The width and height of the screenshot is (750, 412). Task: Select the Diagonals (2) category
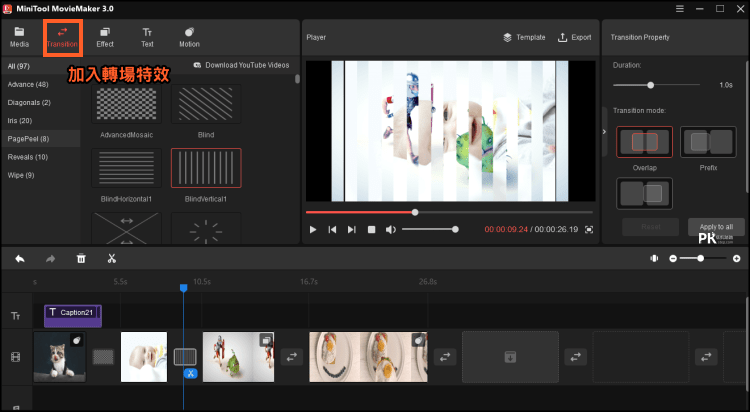pos(41,102)
